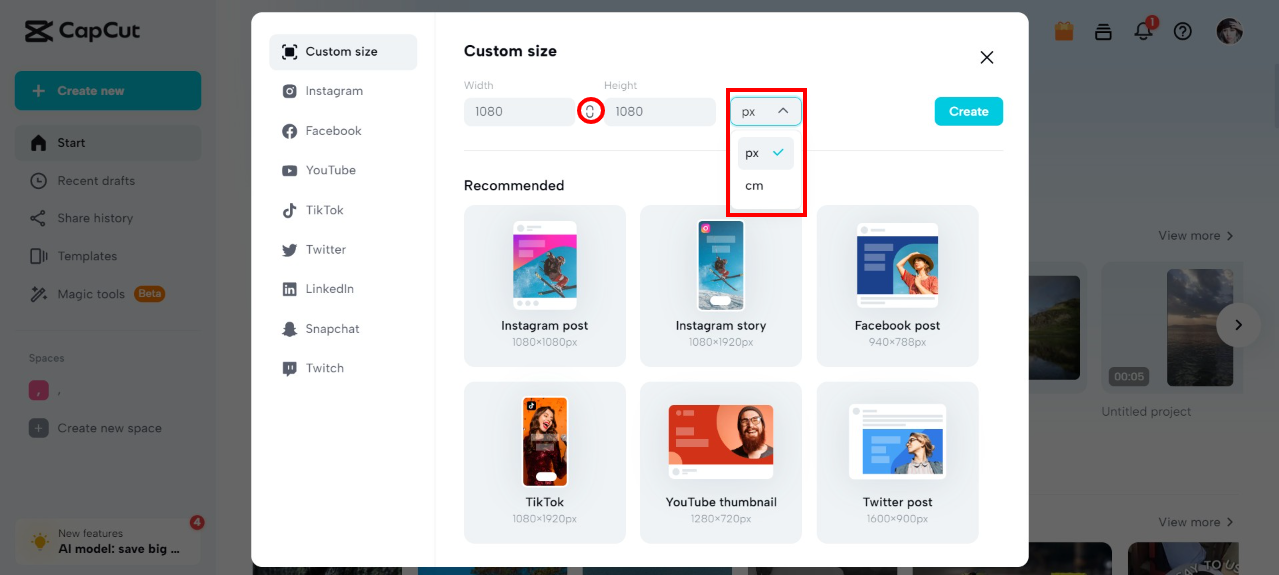Open Templates in sidebar
Image resolution: width=1279 pixels, height=575 pixels.
coord(108,256)
